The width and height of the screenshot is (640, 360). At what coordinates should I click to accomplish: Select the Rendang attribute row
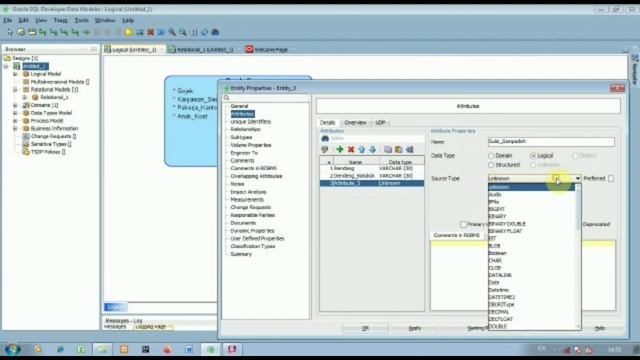372,169
